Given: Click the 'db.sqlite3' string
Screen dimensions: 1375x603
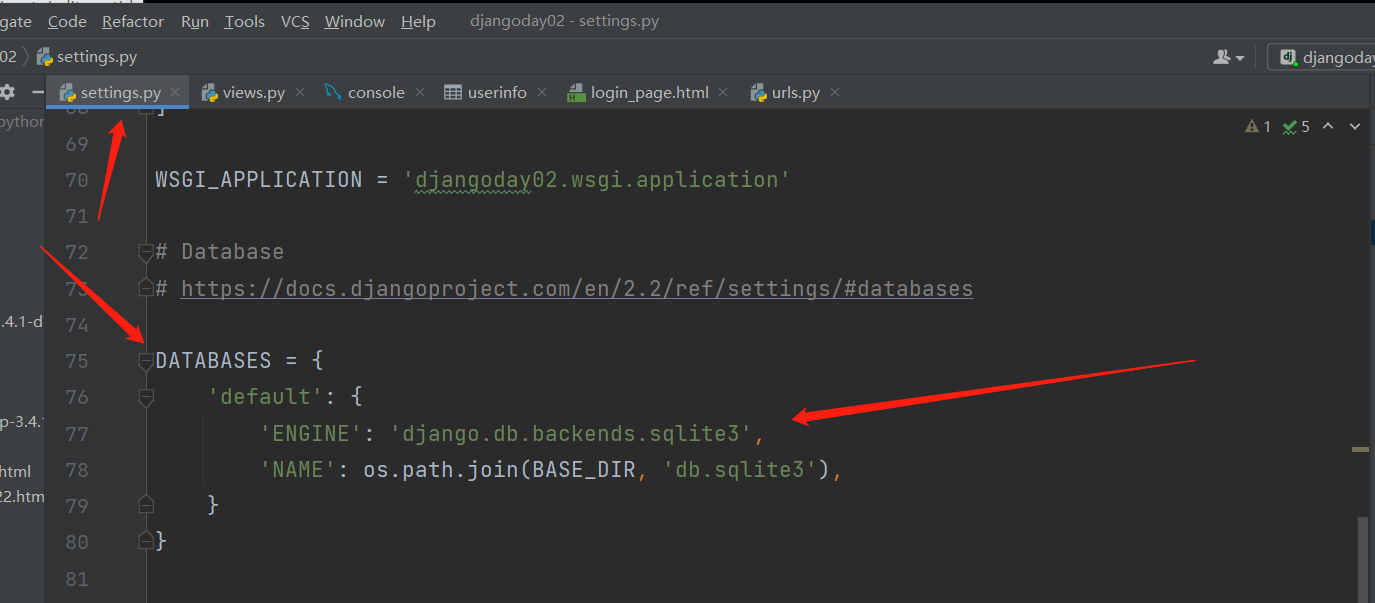Looking at the screenshot, I should coord(741,469).
